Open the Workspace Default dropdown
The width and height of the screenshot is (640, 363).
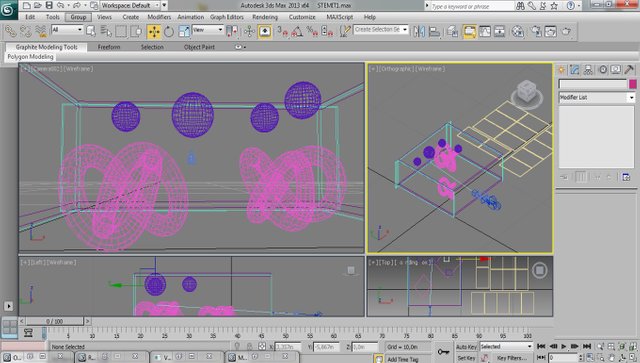click(130, 5)
